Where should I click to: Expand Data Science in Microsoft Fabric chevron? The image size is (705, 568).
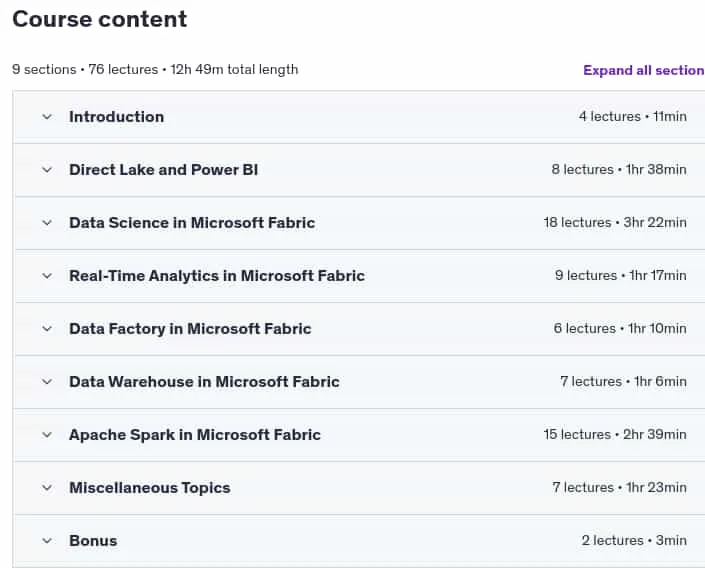tap(47, 223)
